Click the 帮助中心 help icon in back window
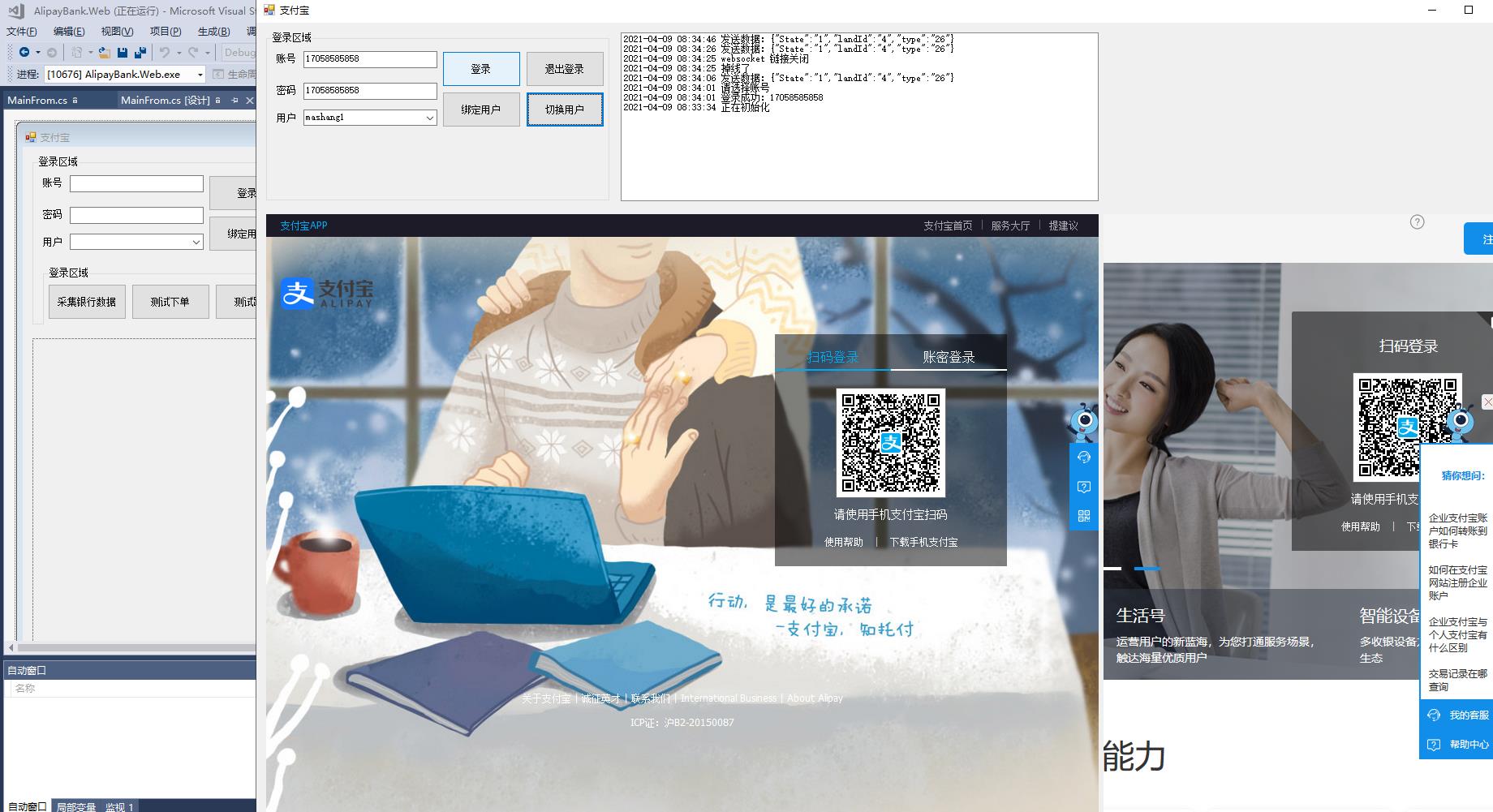Viewport: 1493px width, 812px height. [1434, 744]
